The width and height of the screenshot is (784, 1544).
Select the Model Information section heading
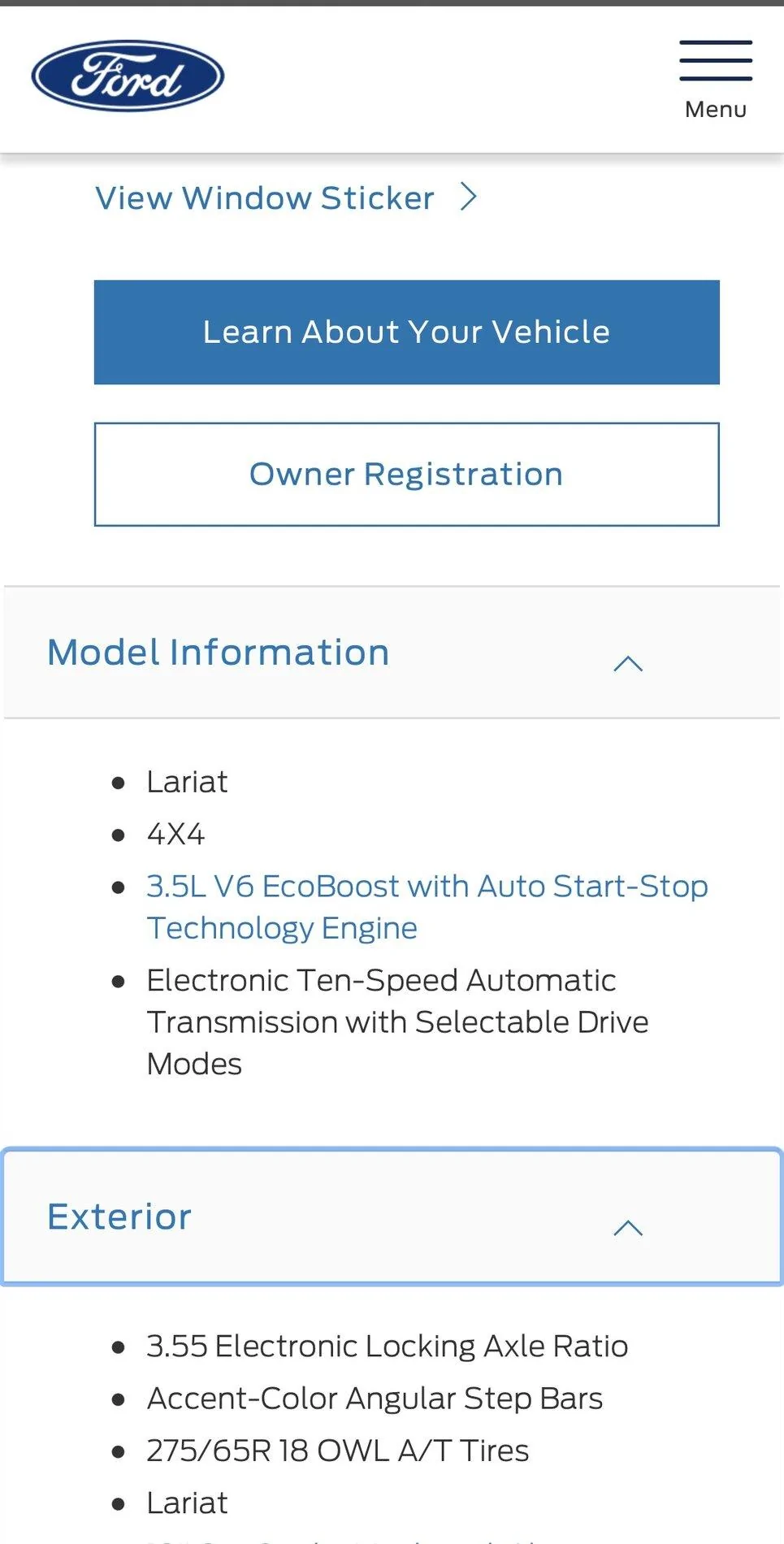point(217,651)
